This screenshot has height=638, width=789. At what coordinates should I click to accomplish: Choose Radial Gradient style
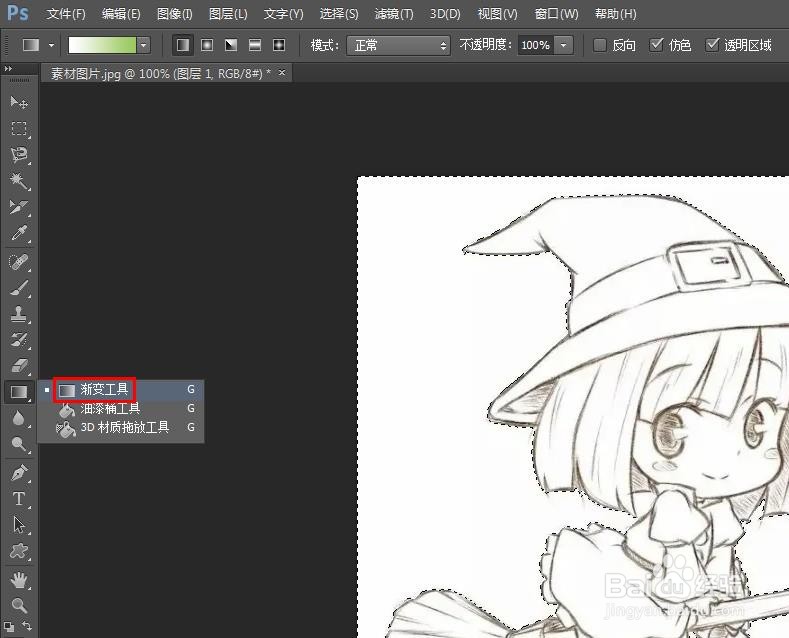207,45
